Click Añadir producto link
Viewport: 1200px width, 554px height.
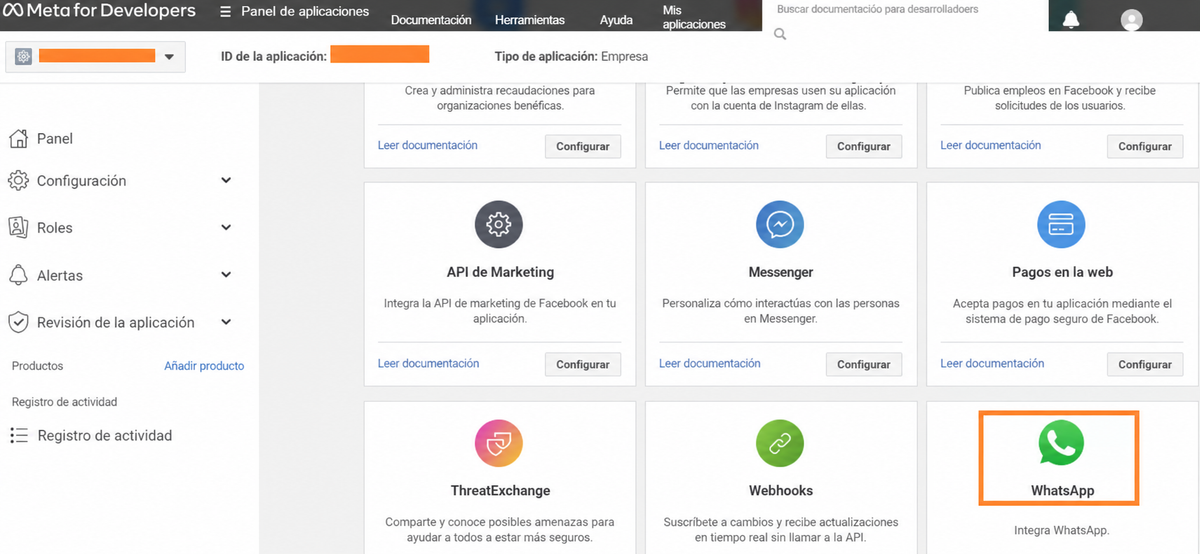click(204, 366)
